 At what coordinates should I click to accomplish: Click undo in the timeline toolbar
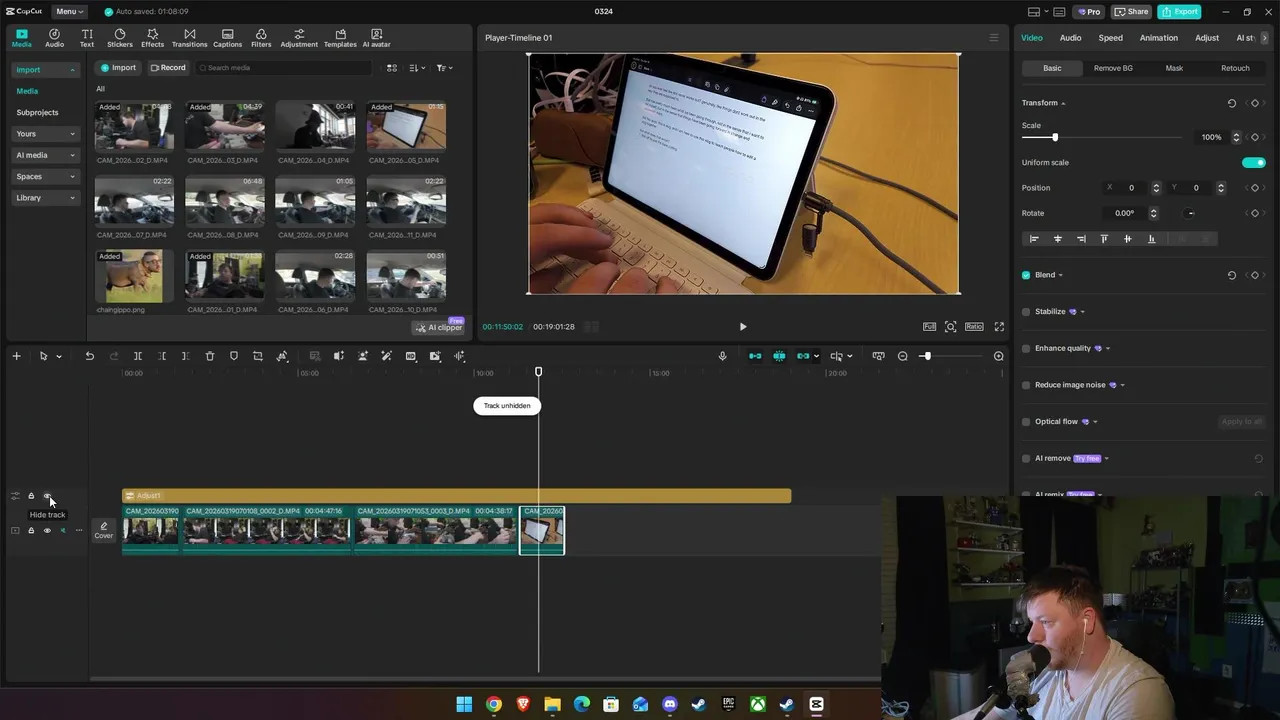[x=89, y=356]
